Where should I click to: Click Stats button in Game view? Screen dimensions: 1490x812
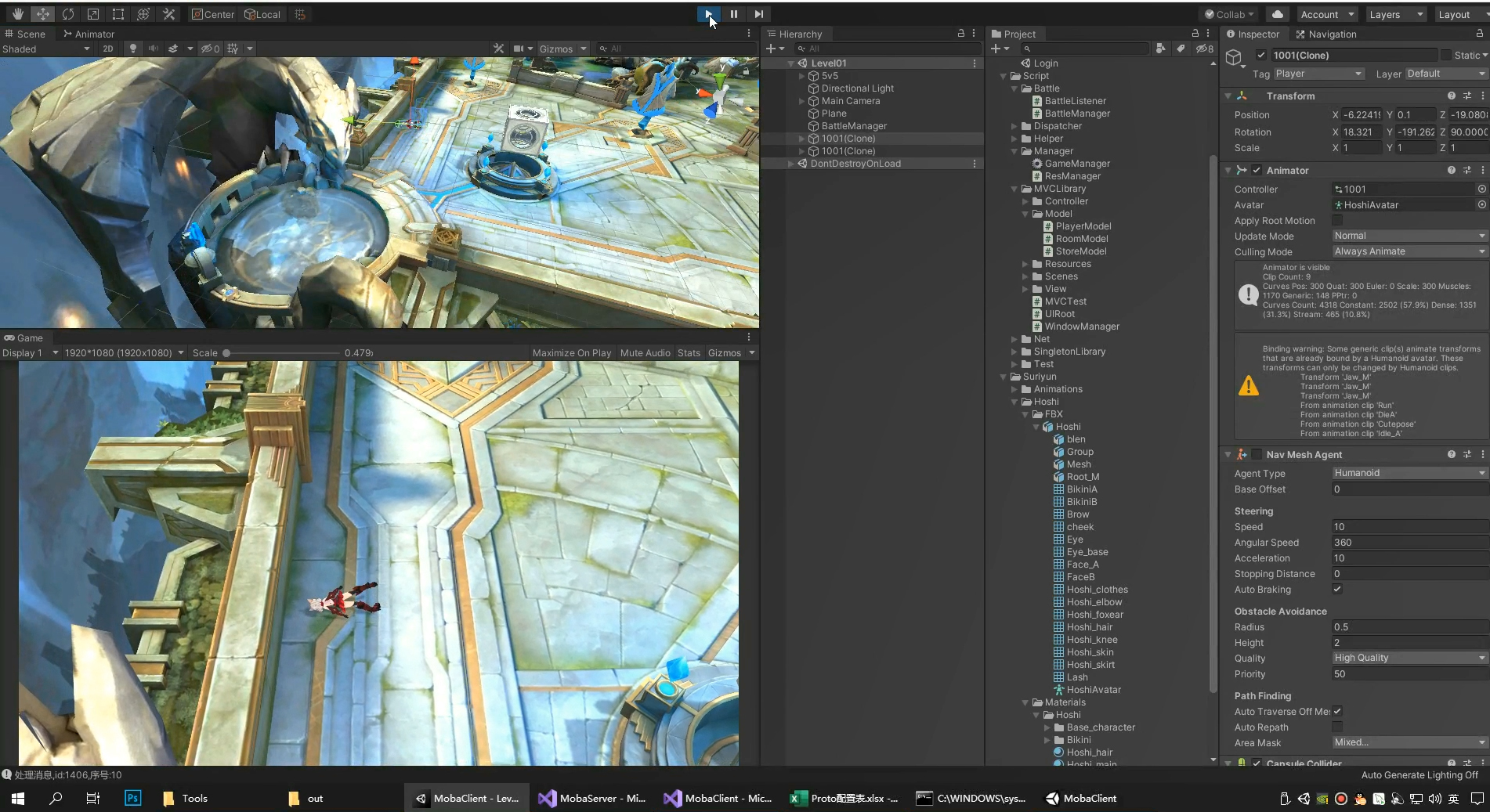(x=689, y=352)
